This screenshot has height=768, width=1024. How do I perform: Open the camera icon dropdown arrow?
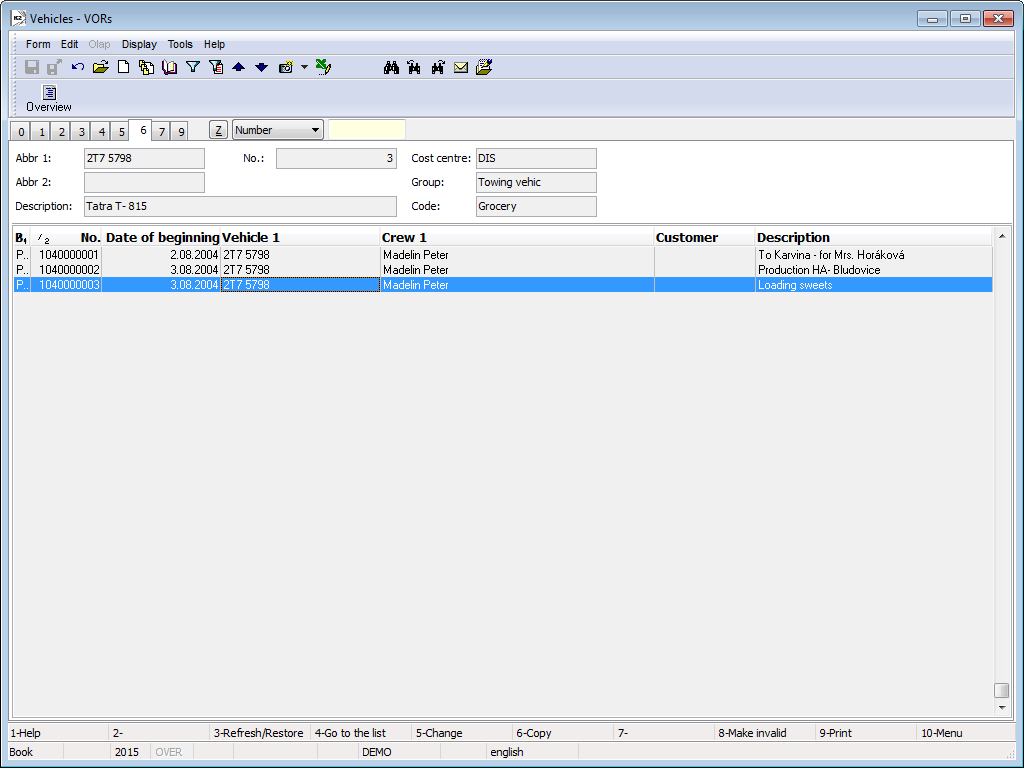tap(304, 67)
